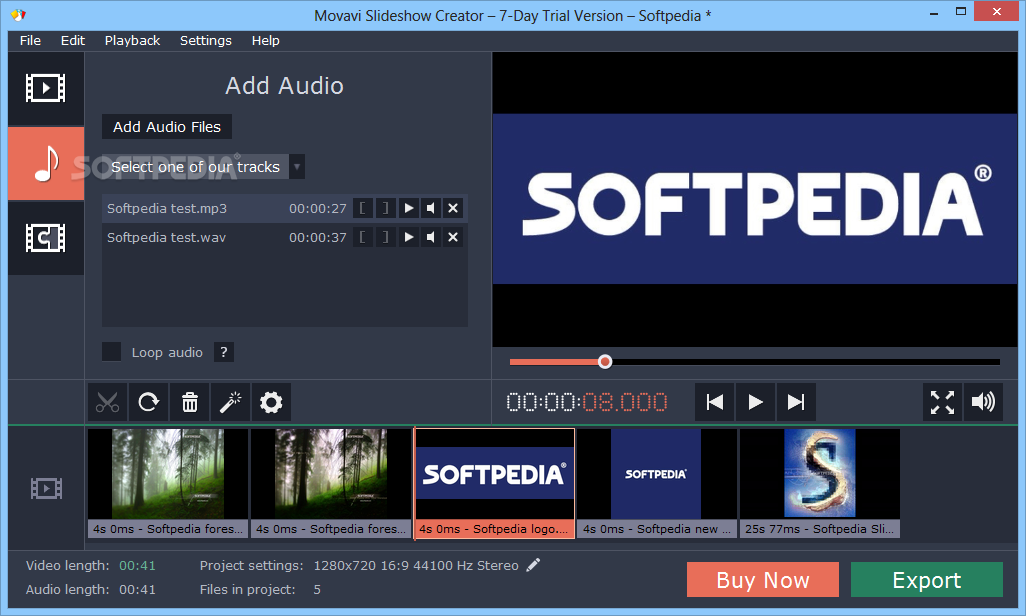Click project settings value 1280x720 16:9
The height and width of the screenshot is (616, 1026).
[416, 566]
